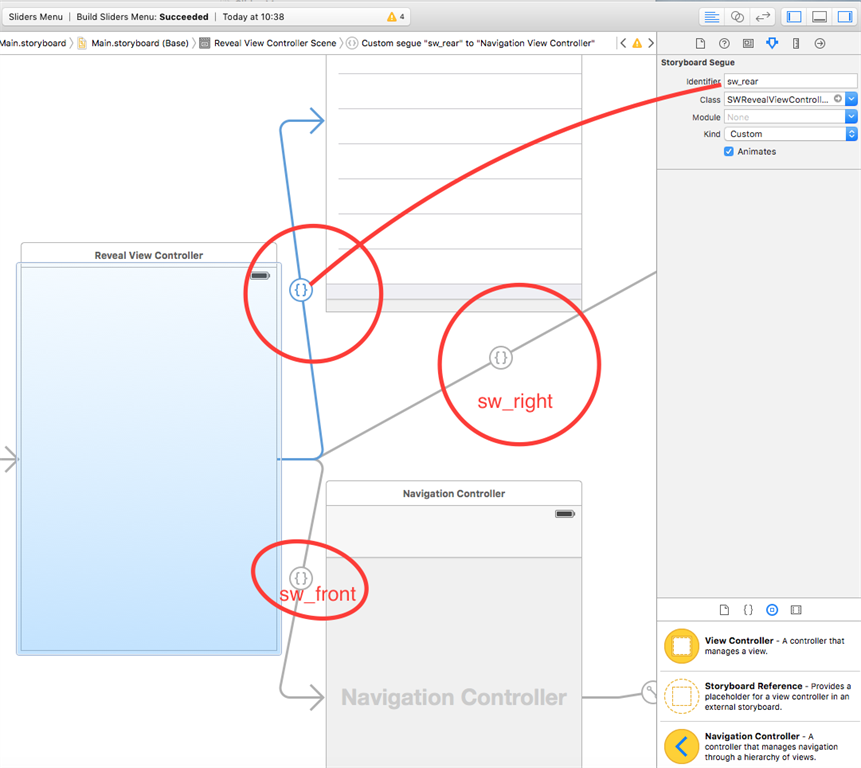The height and width of the screenshot is (768, 861).
Task: Select the sw_right segue icon
Action: [x=501, y=358]
